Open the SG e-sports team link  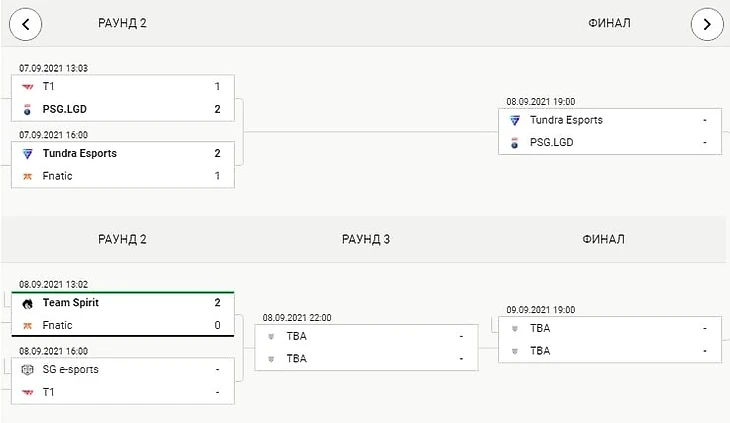click(70, 370)
